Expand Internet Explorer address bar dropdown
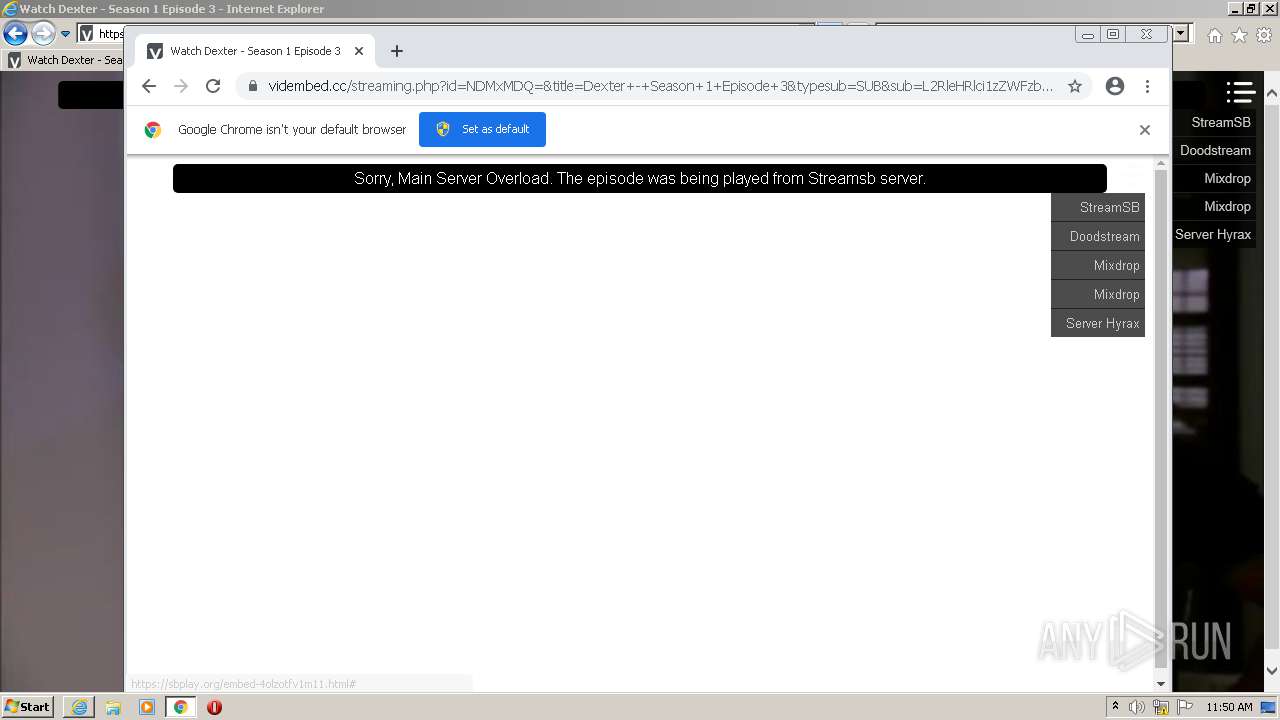The height and width of the screenshot is (720, 1280). click(1180, 33)
